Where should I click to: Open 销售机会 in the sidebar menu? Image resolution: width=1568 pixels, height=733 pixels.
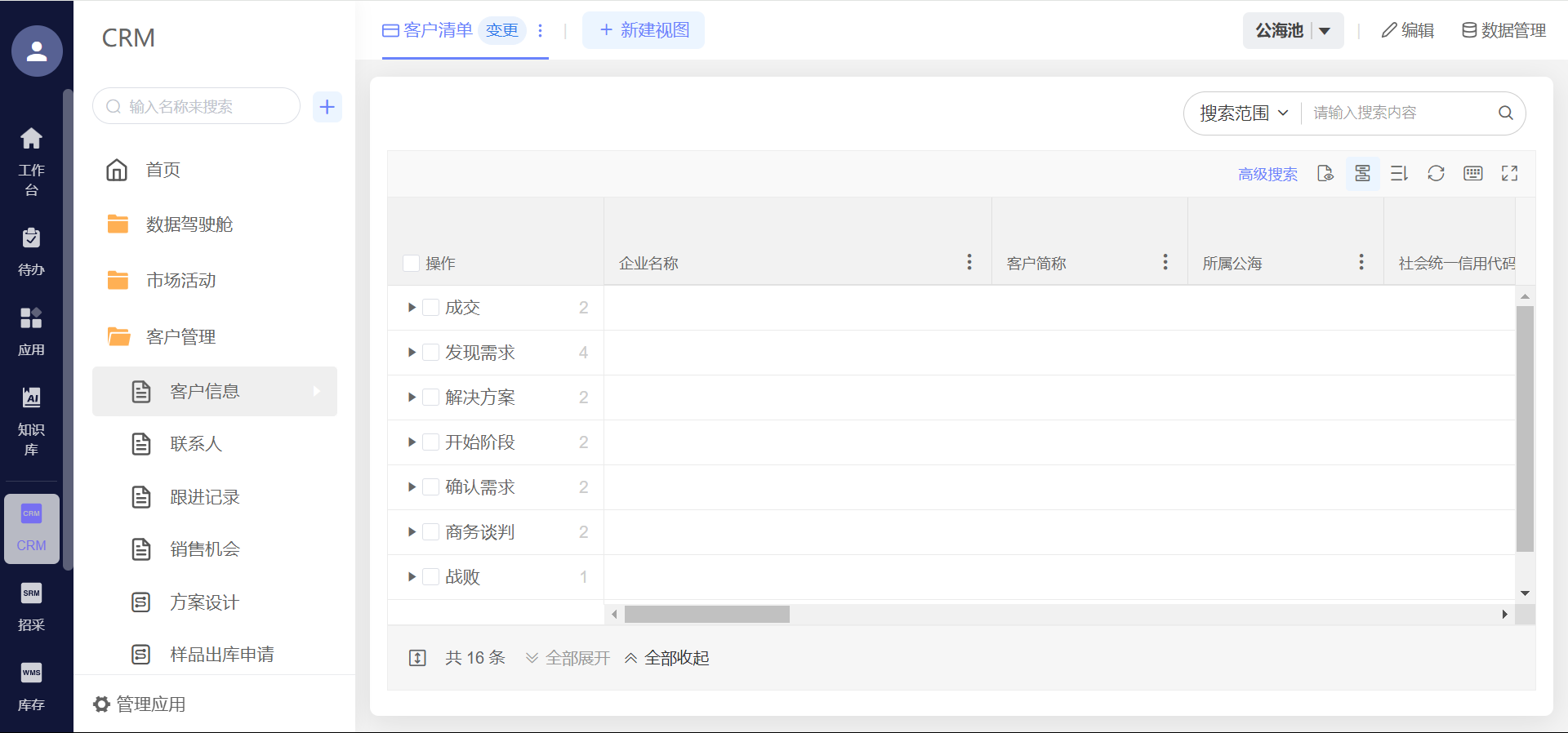(204, 549)
